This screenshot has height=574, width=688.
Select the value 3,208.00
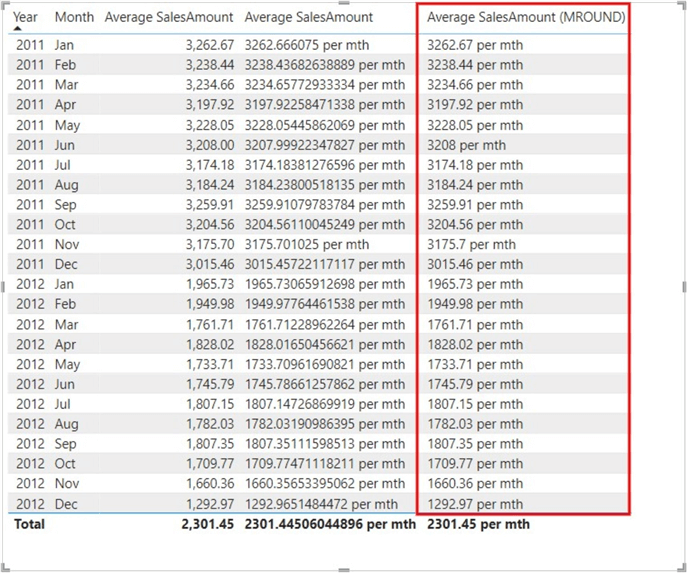pyautogui.click(x=210, y=145)
